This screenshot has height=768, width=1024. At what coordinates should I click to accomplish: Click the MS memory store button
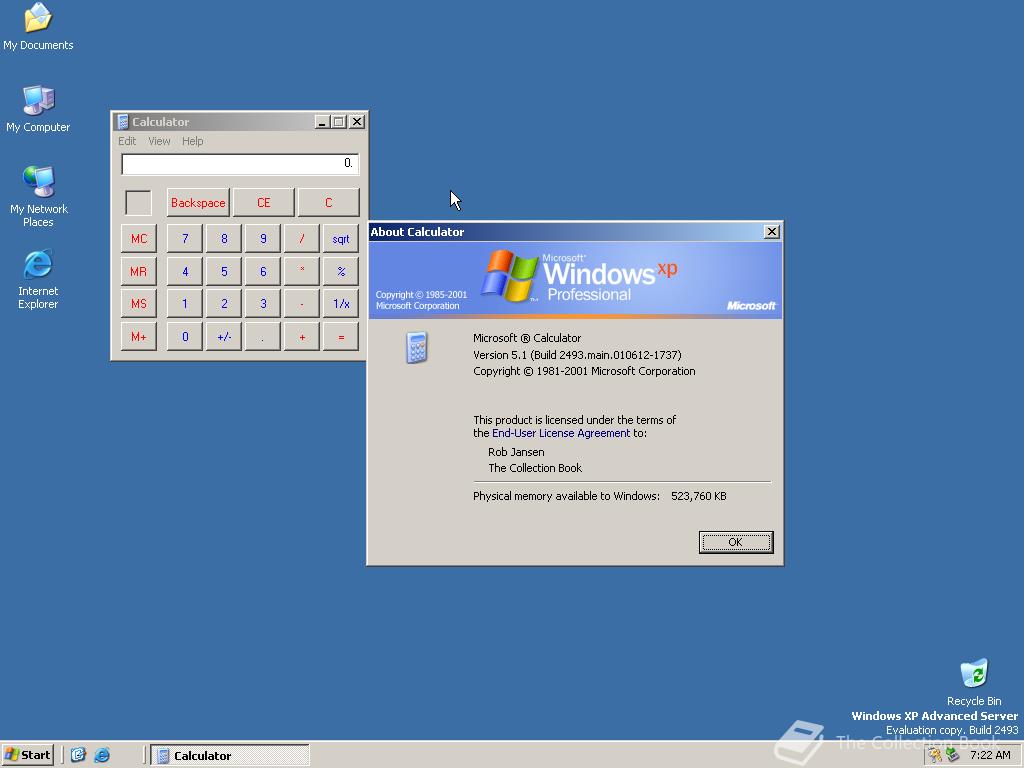pos(138,304)
